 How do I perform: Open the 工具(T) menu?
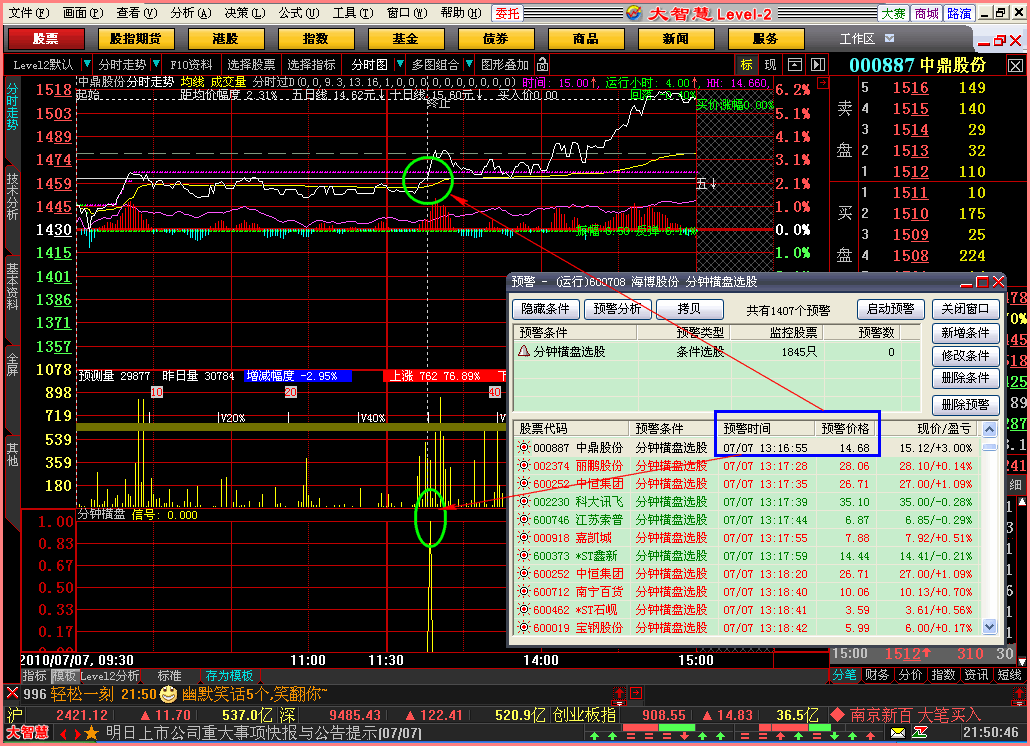point(353,12)
